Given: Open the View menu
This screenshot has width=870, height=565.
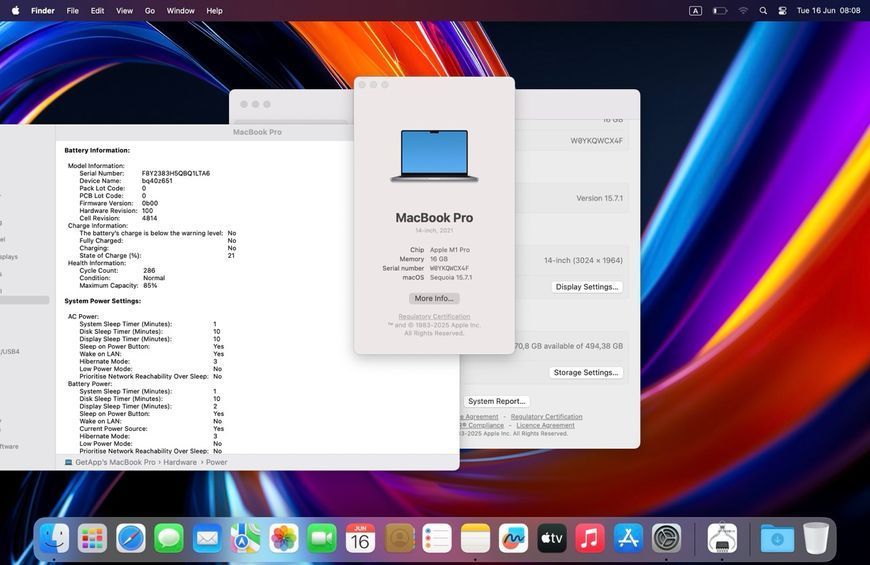Looking at the screenshot, I should (124, 11).
